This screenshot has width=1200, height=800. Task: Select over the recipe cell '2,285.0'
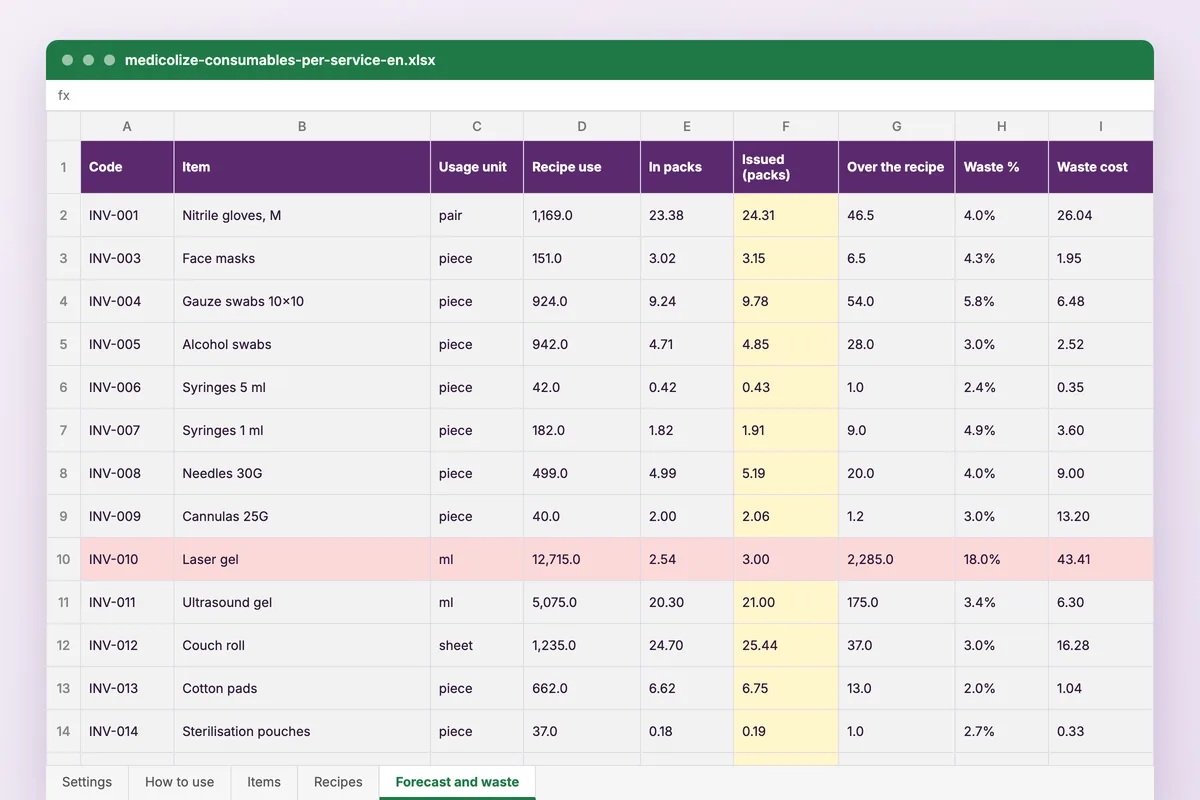(897, 559)
